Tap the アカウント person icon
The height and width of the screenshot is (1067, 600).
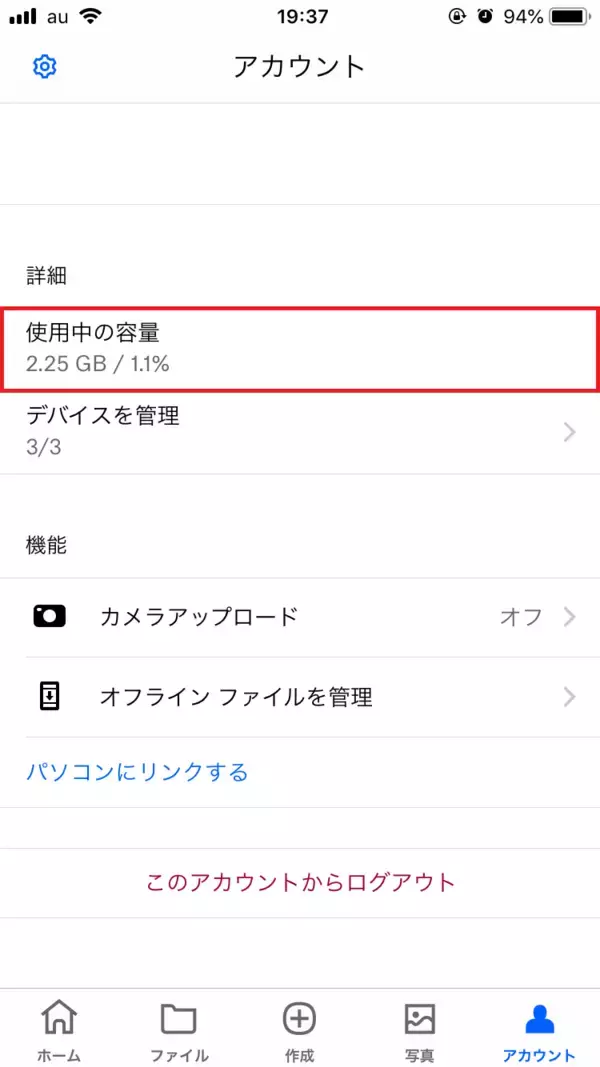pos(539,1019)
